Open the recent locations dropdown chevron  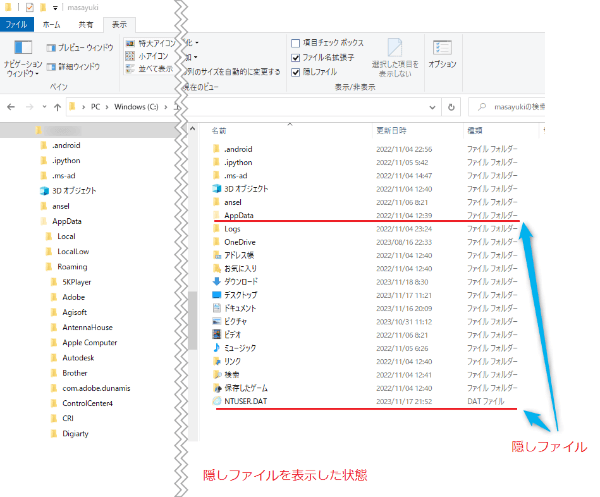(x=44, y=107)
